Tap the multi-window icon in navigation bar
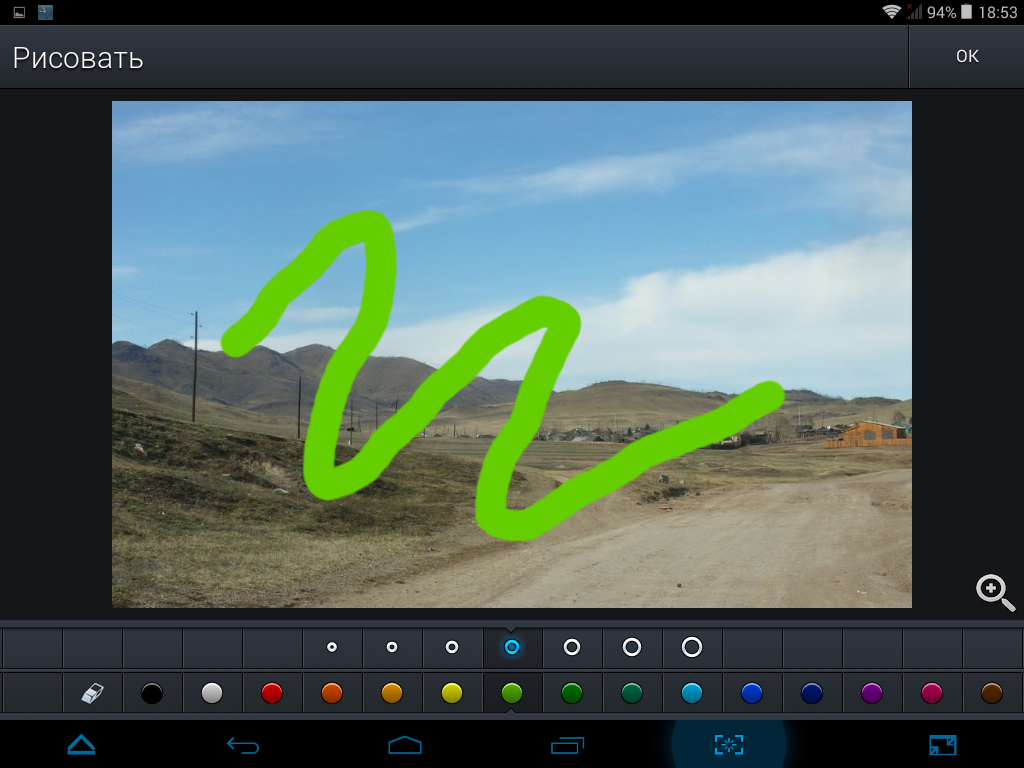This screenshot has height=768, width=1024. pos(942,744)
